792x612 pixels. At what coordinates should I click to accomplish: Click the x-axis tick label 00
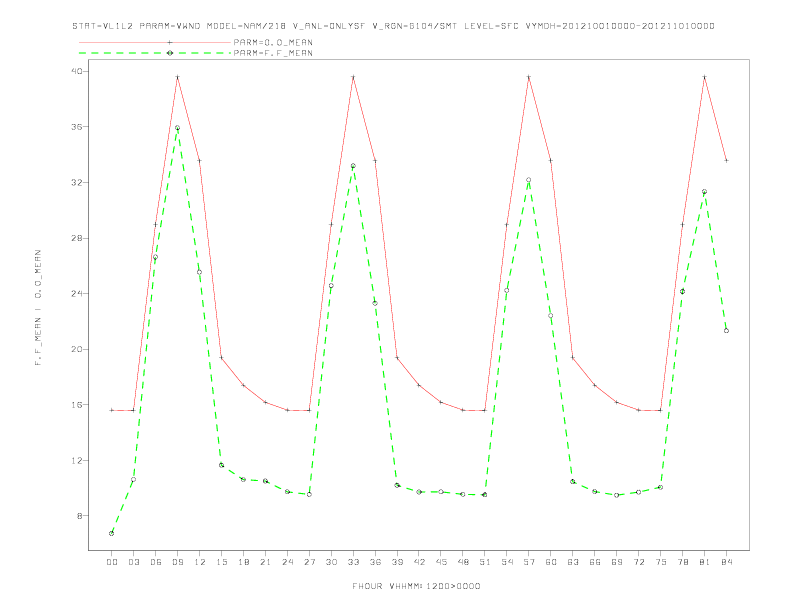point(112,562)
